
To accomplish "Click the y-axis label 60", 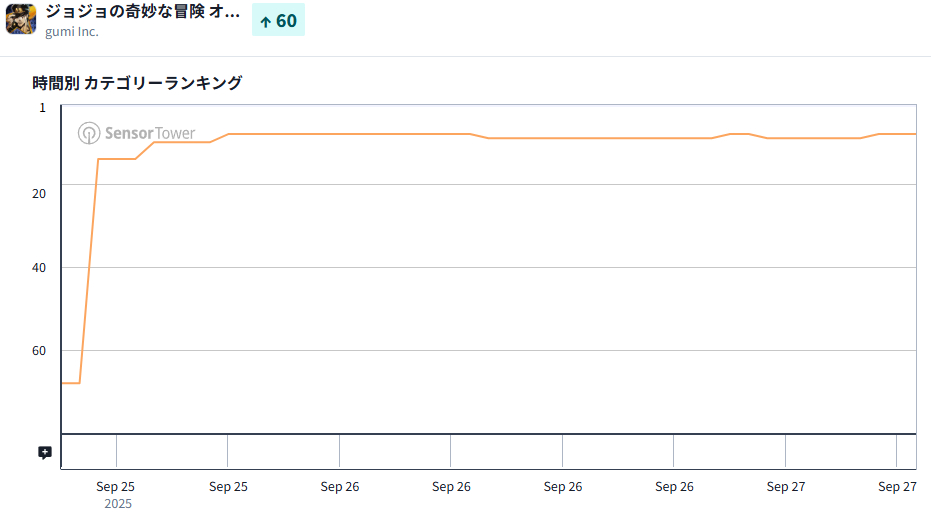I will click(39, 351).
